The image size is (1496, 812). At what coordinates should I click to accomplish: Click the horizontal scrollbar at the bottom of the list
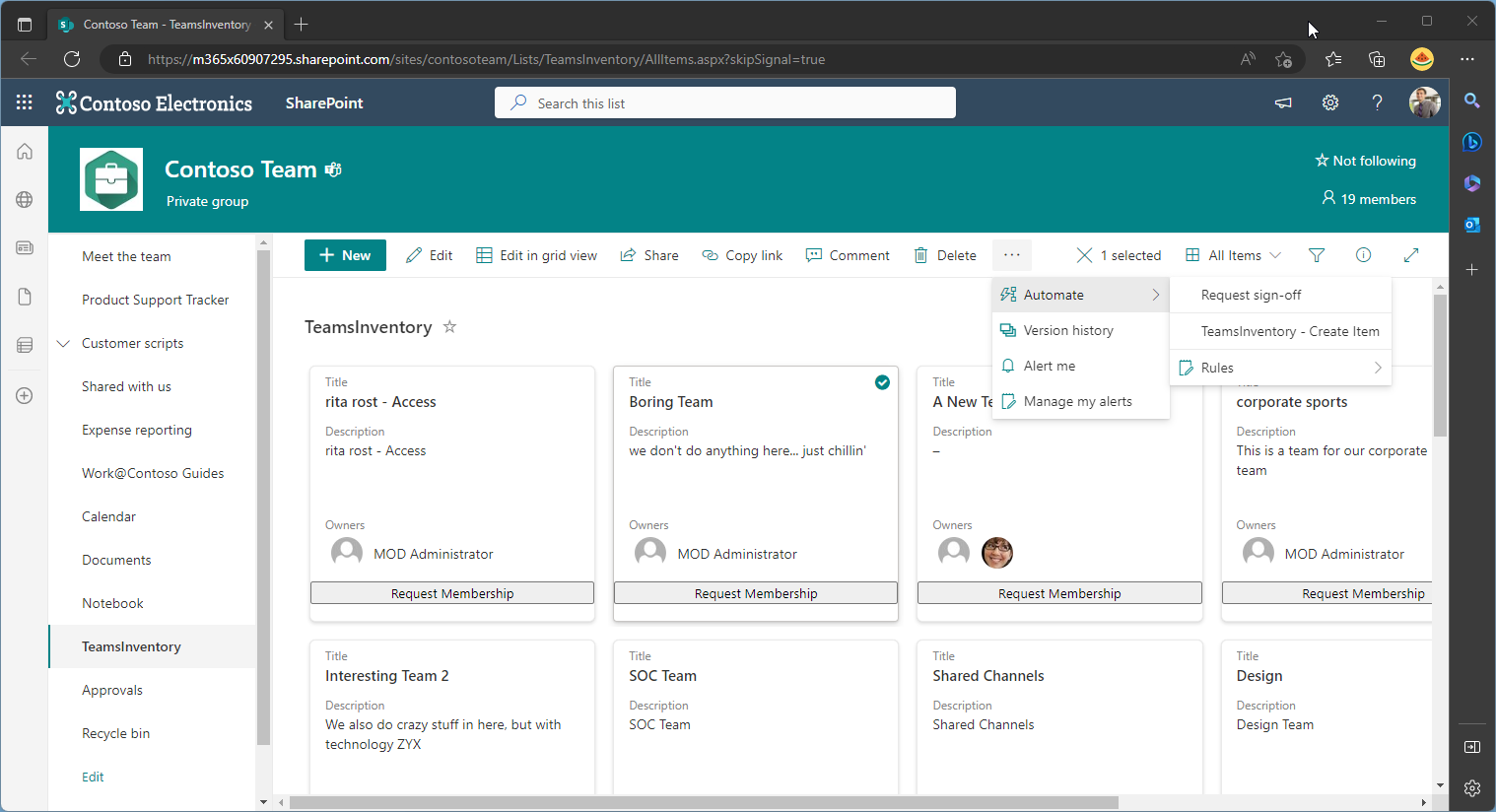click(x=704, y=802)
